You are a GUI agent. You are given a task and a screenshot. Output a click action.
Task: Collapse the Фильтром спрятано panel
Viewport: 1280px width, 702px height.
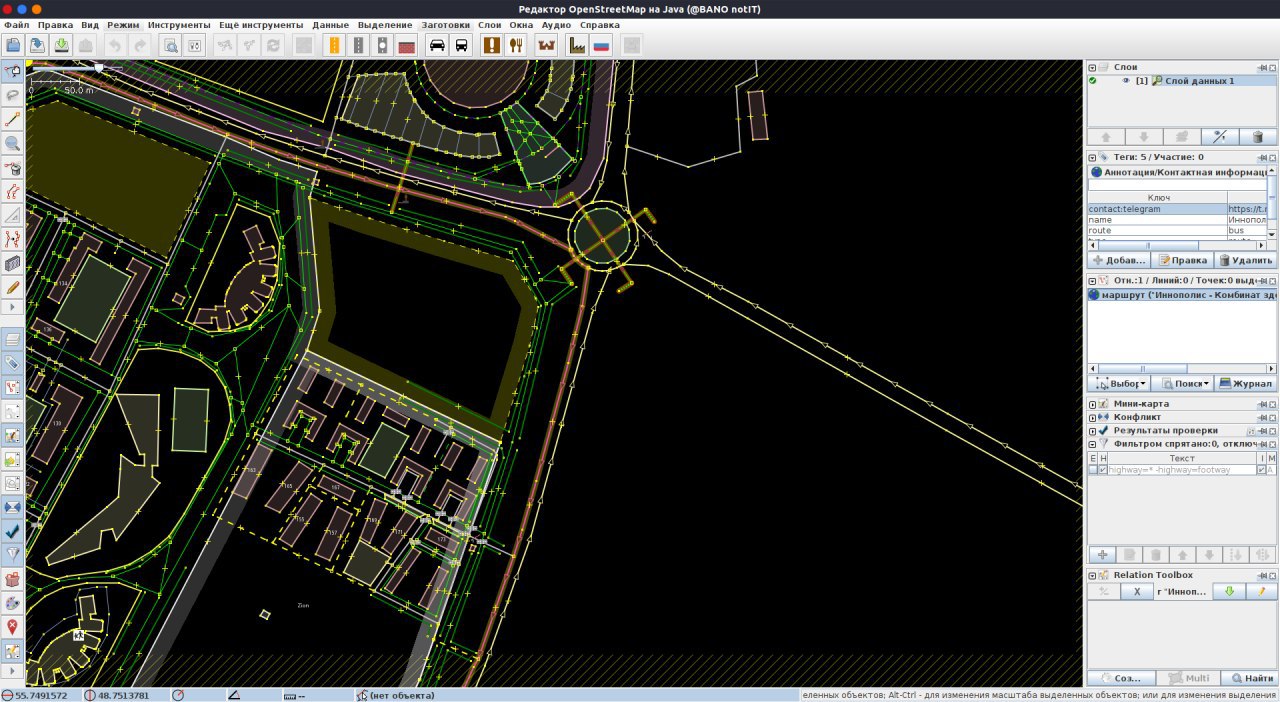pos(1093,443)
